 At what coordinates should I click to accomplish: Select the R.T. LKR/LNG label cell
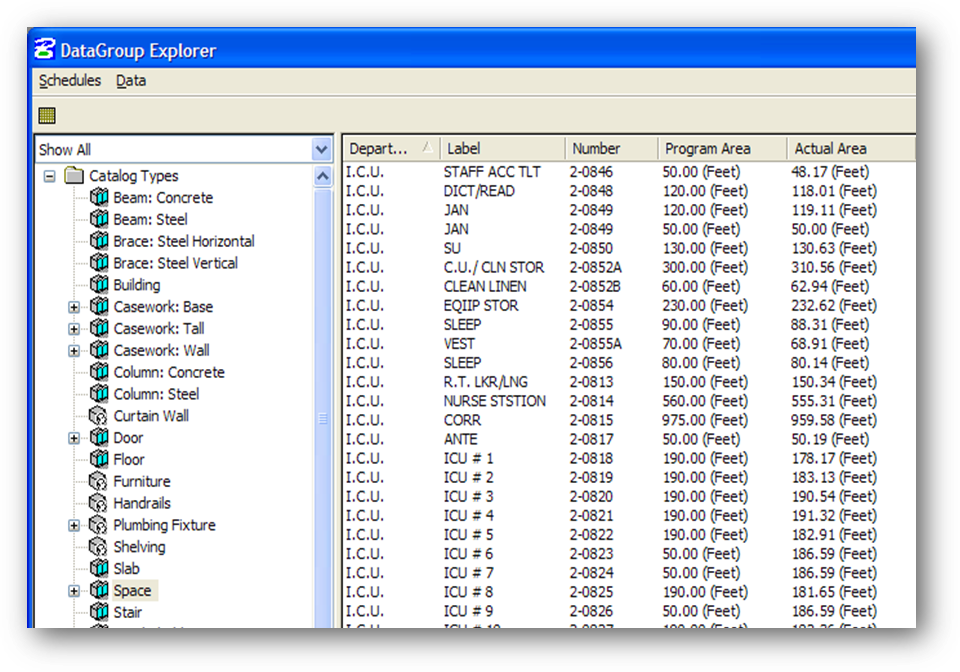point(486,382)
